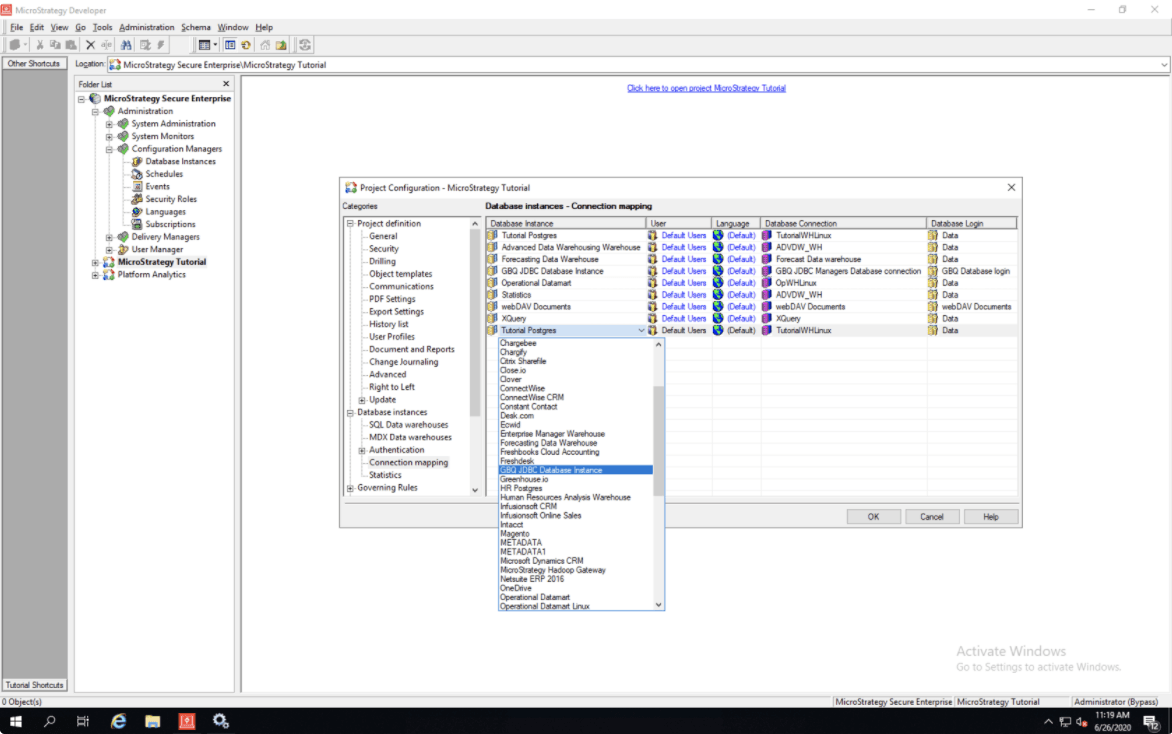This screenshot has width=1172, height=734.
Task: Select Database Instances icon in folder tree
Action: click(137, 162)
